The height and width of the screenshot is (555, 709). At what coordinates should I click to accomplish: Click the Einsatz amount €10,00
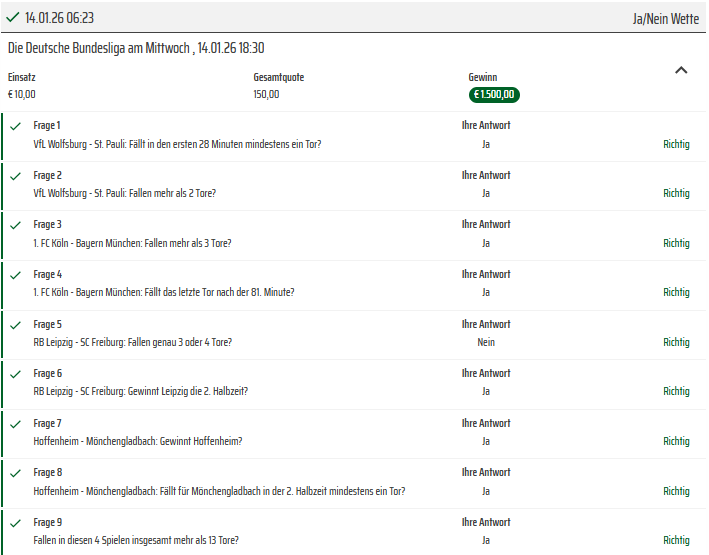click(x=22, y=95)
